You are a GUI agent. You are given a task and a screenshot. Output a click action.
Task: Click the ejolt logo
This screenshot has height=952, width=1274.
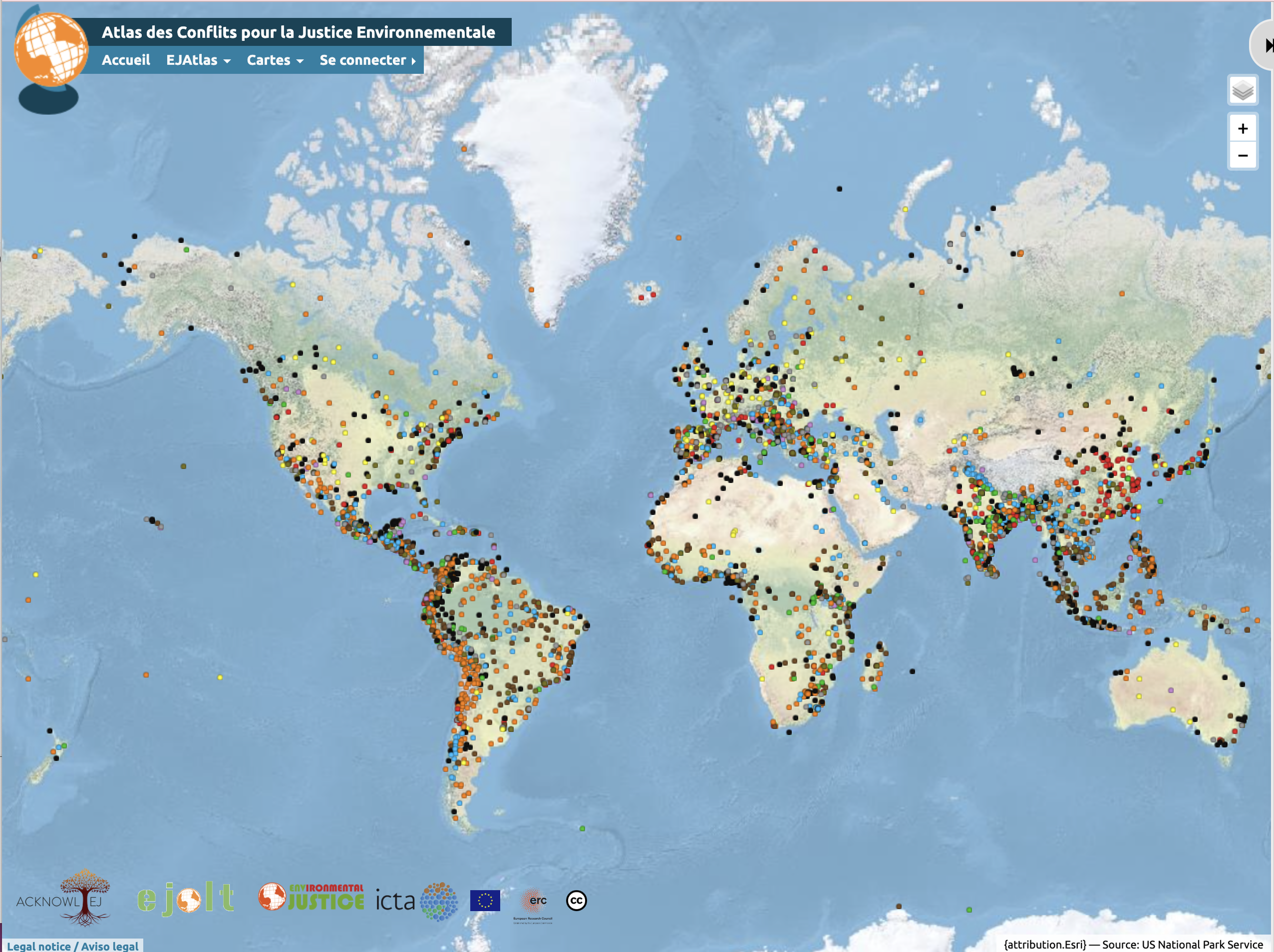(185, 899)
